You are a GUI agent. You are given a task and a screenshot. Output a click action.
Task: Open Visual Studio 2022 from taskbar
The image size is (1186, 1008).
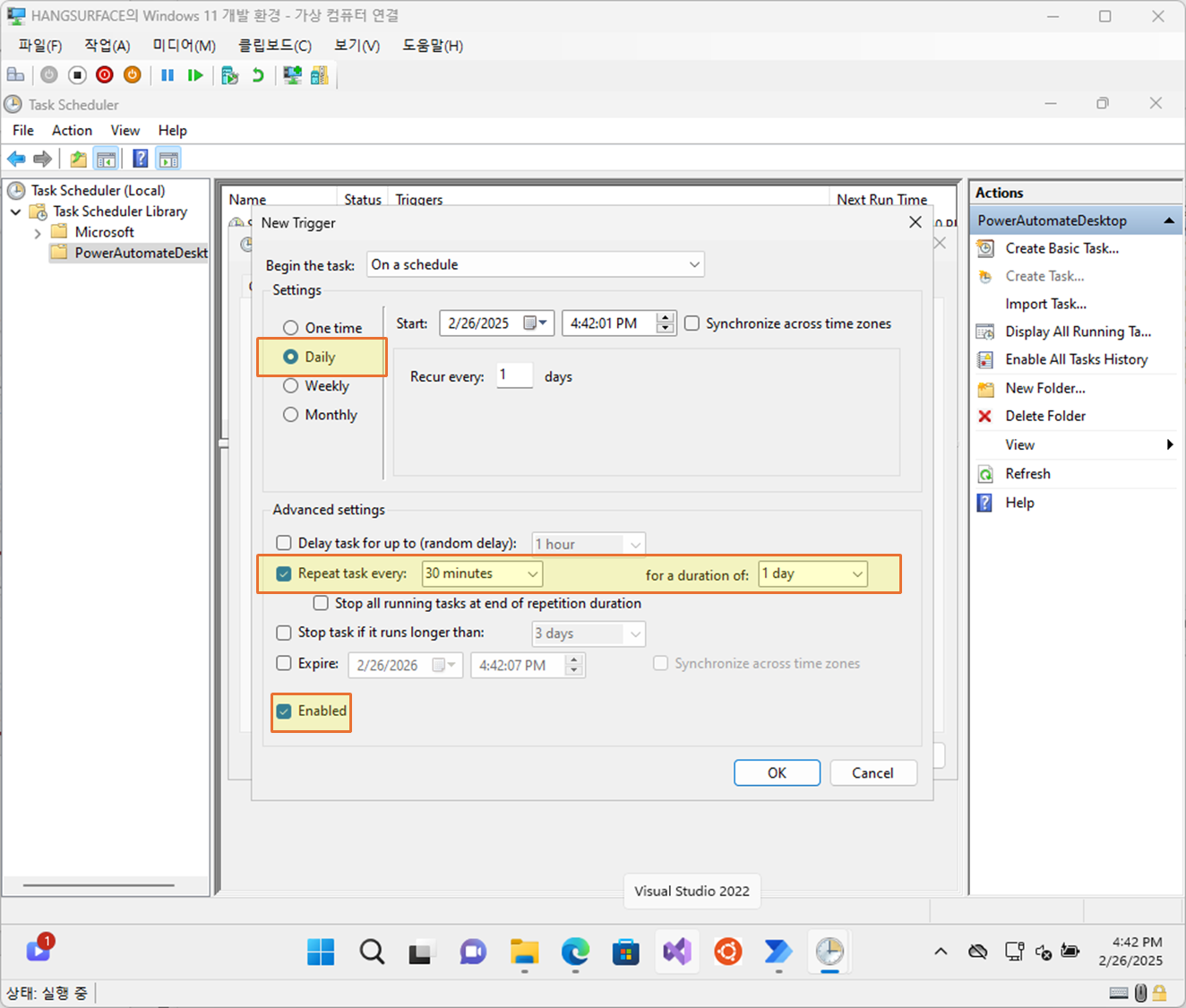pyautogui.click(x=677, y=952)
